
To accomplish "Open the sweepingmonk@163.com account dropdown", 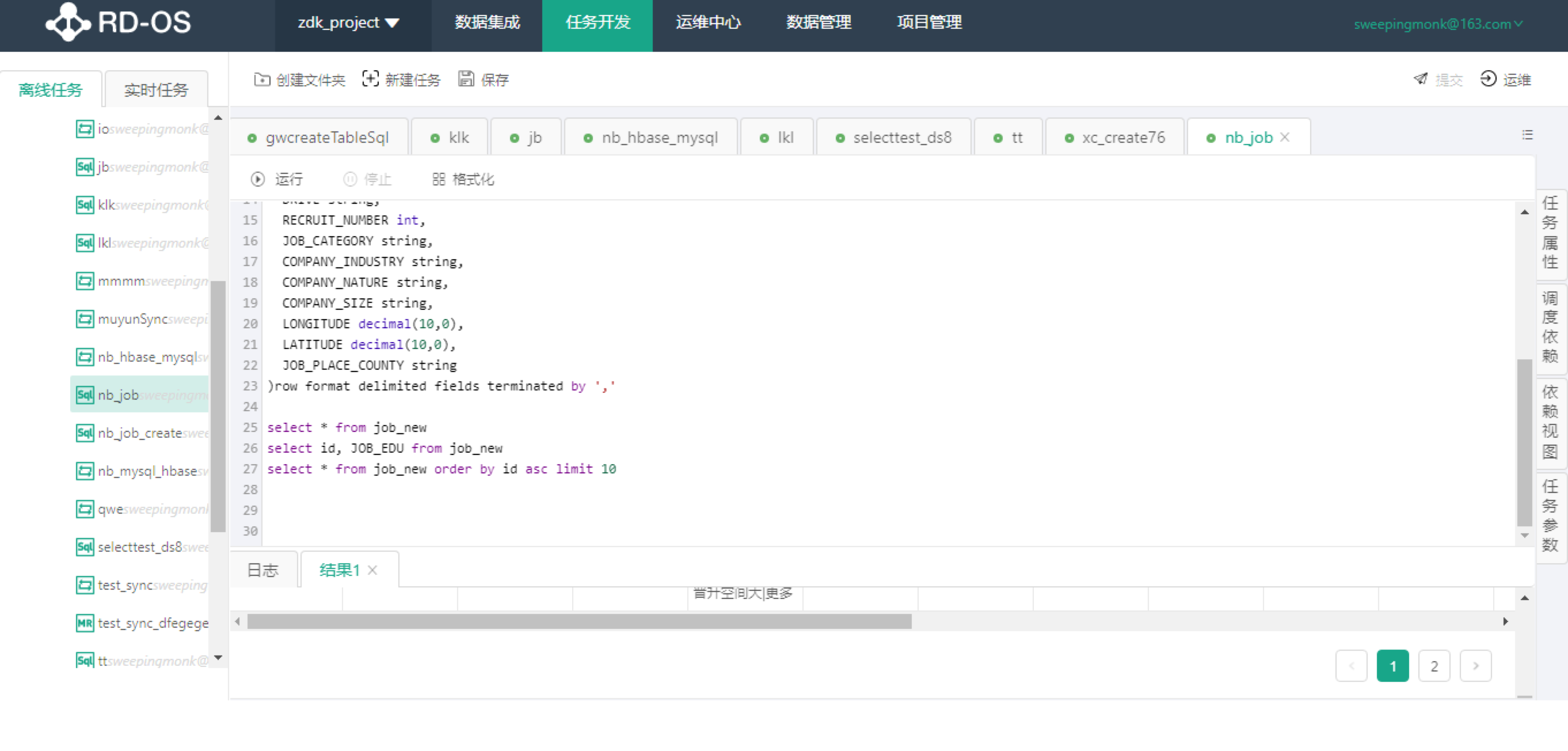I will (1438, 24).
